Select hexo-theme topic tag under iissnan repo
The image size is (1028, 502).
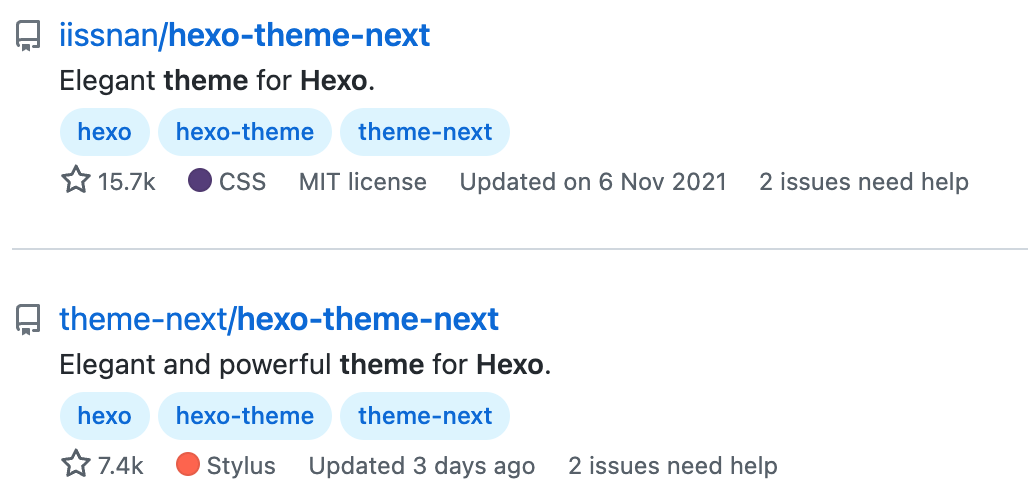pyautogui.click(x=245, y=132)
